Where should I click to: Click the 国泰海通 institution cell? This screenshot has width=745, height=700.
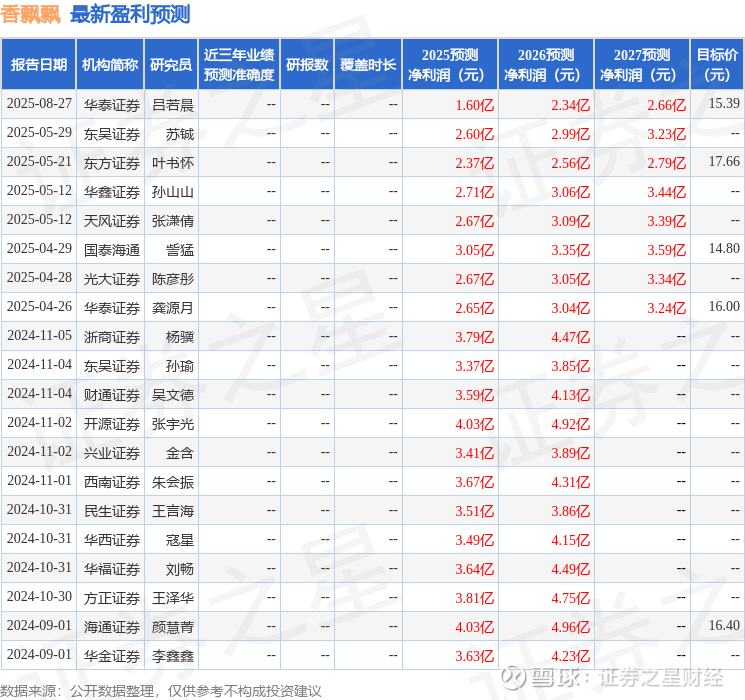[x=112, y=250]
